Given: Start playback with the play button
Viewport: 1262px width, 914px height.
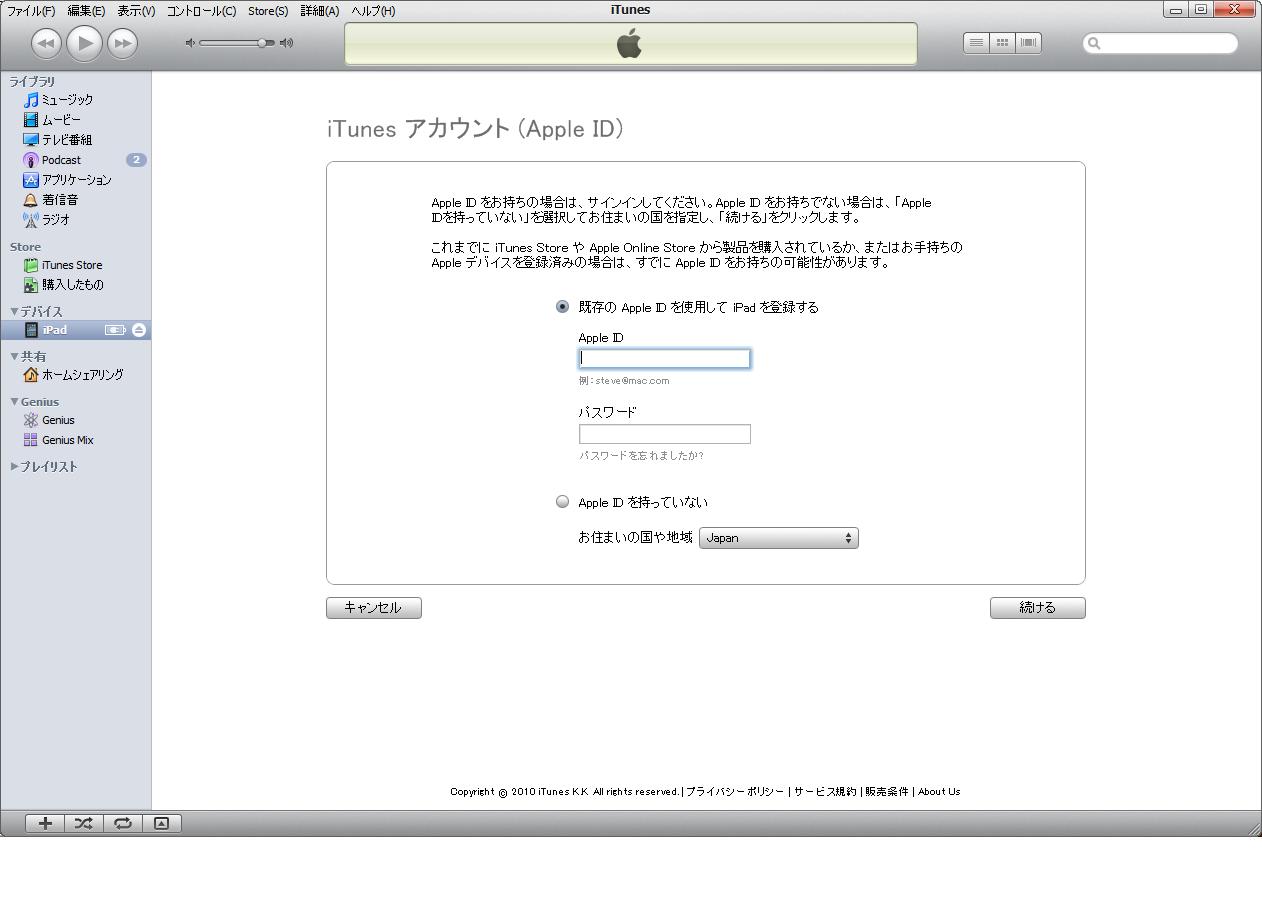Looking at the screenshot, I should 84,43.
